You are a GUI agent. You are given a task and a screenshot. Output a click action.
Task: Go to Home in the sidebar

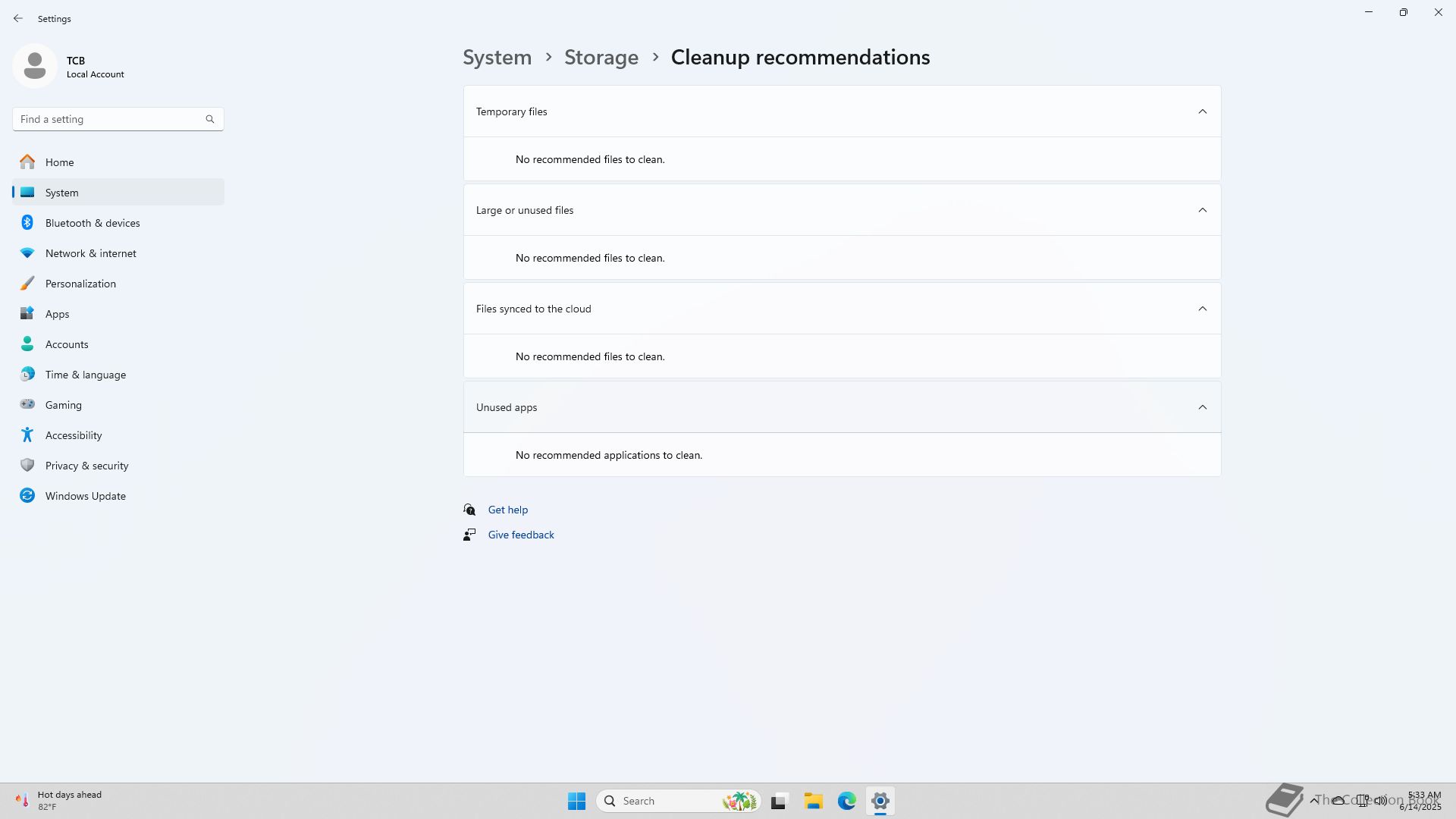[x=59, y=162]
